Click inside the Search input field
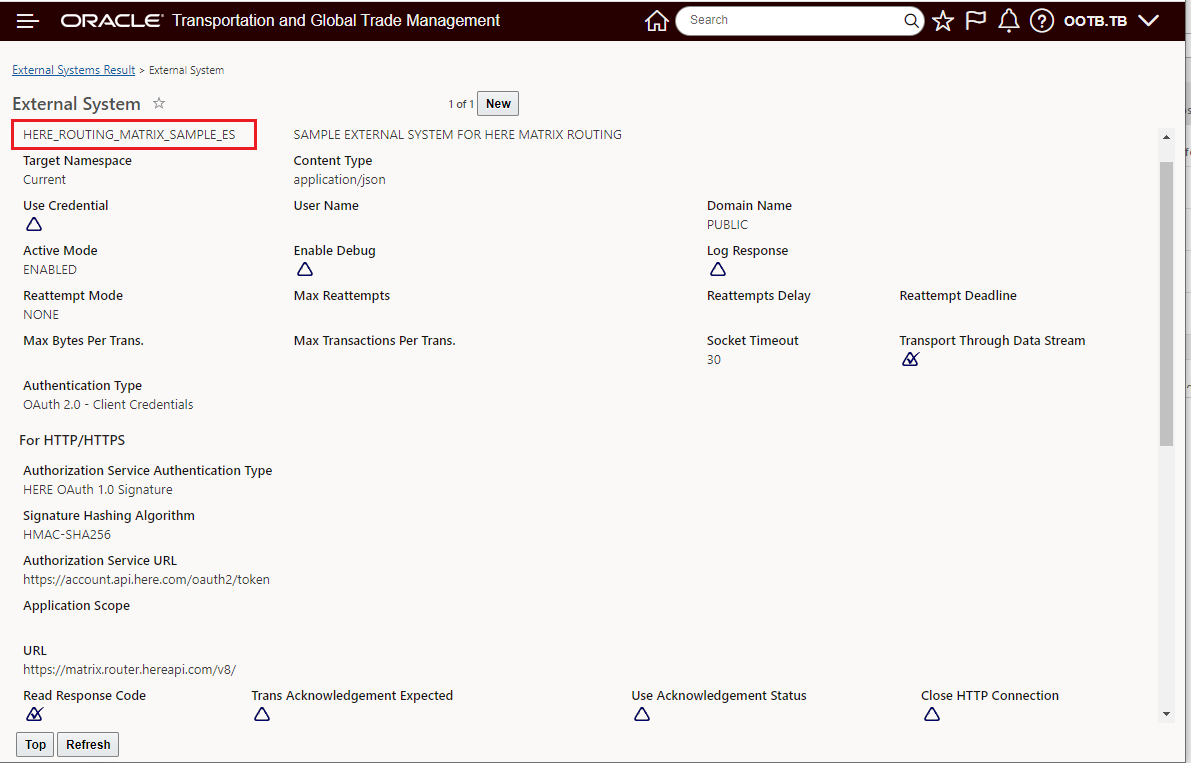 point(790,20)
